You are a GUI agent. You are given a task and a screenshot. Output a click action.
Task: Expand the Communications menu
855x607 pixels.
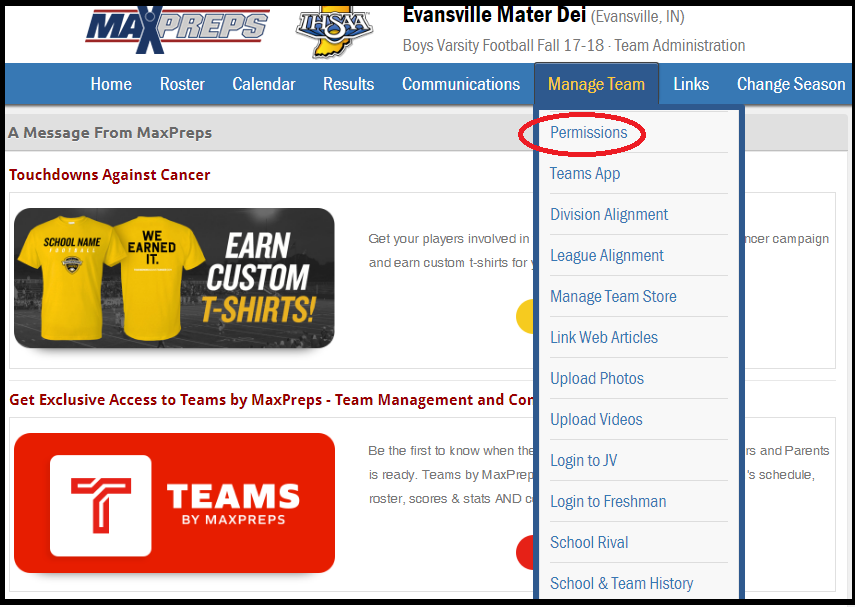pyautogui.click(x=461, y=84)
